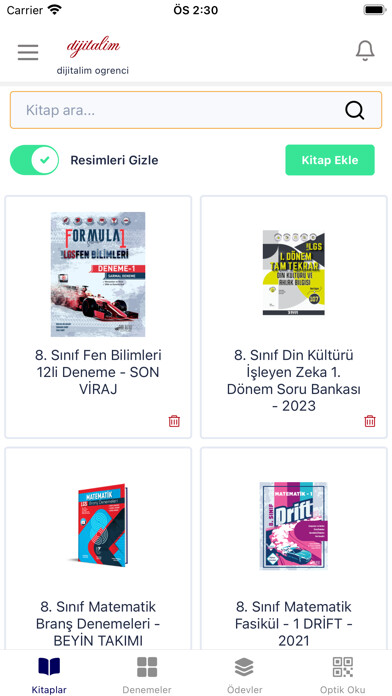Tap the notification bell icon
This screenshot has height=696, width=392.
click(365, 51)
